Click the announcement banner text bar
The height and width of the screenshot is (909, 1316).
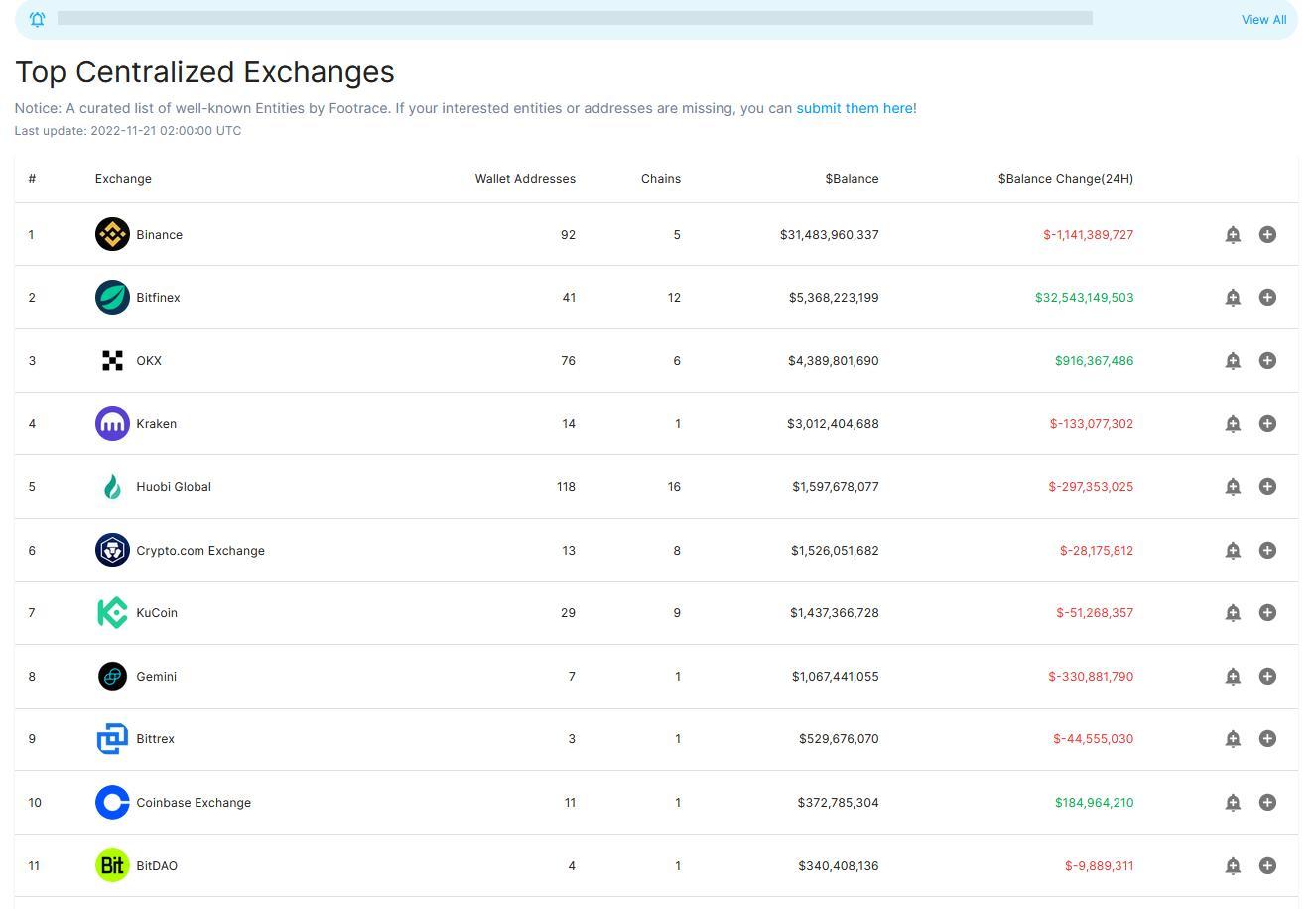(575, 18)
